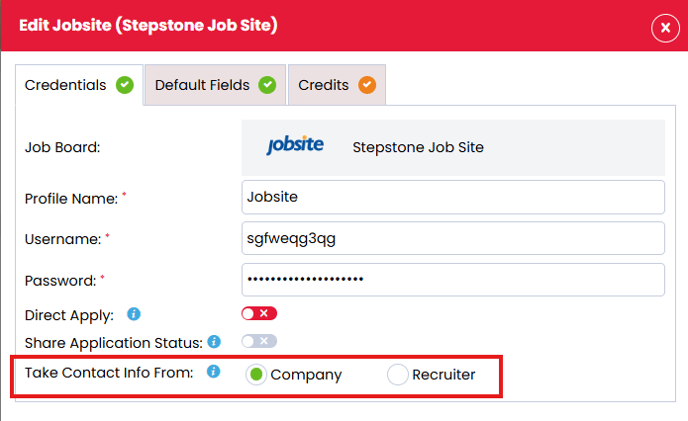Click the green checkmark on Default Fields tab
The height and width of the screenshot is (421, 688).
coord(267,85)
